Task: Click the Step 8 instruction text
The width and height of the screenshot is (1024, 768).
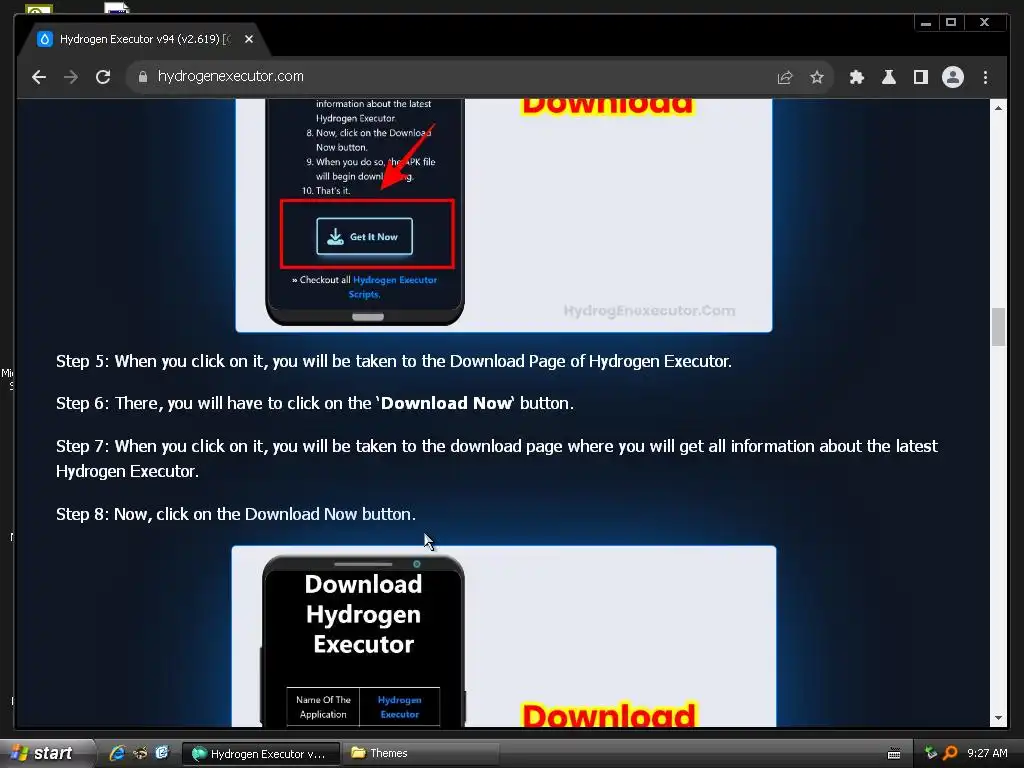Action: click(236, 514)
